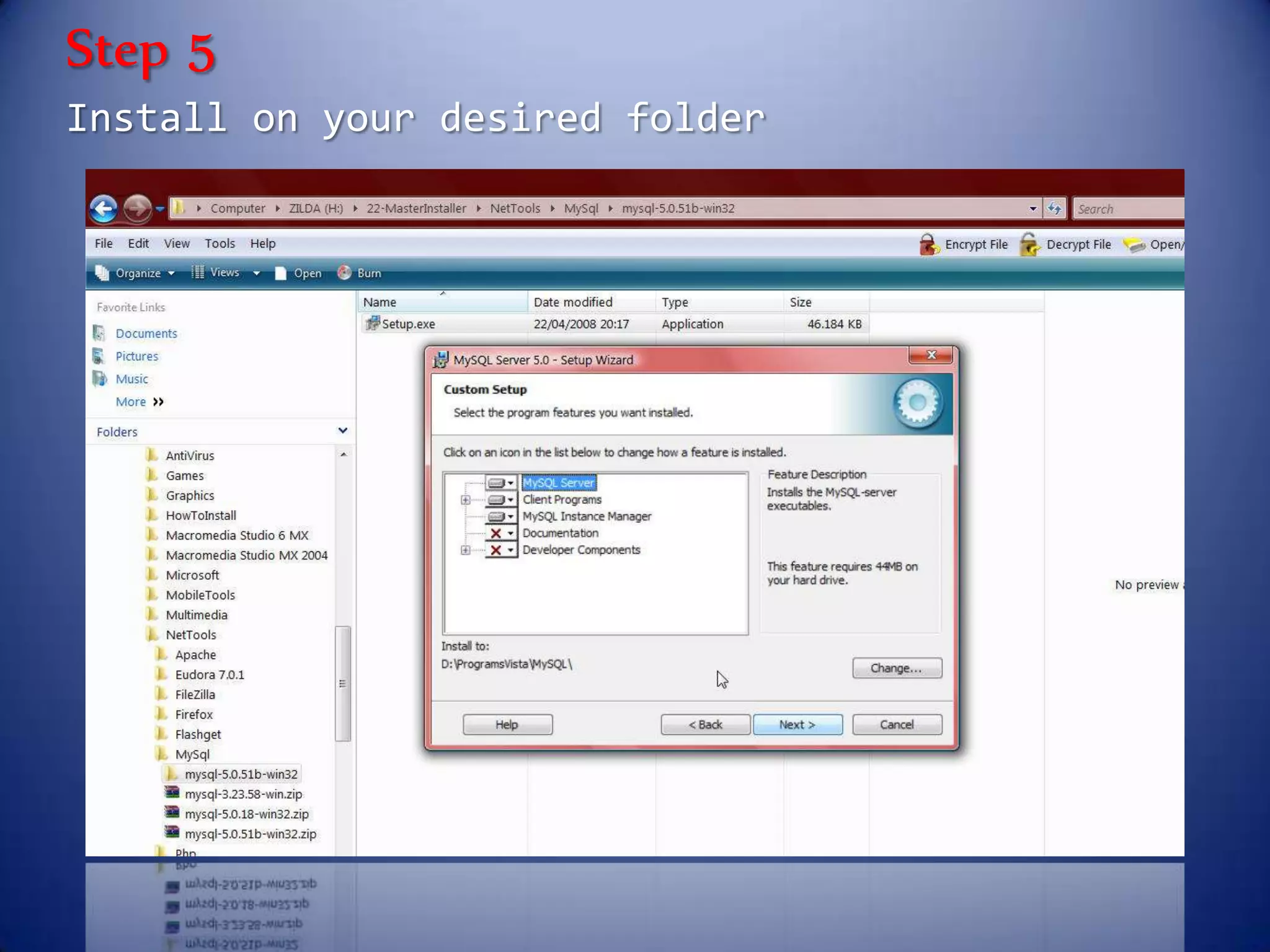This screenshot has height=952, width=1270.
Task: Open MySQL Instance Manager feature dropdown
Action: coord(501,516)
